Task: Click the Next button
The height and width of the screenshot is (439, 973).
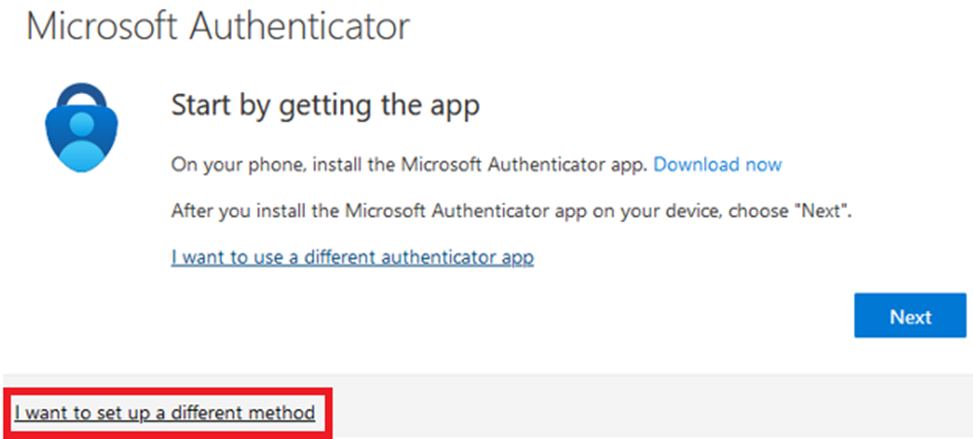Action: click(910, 315)
